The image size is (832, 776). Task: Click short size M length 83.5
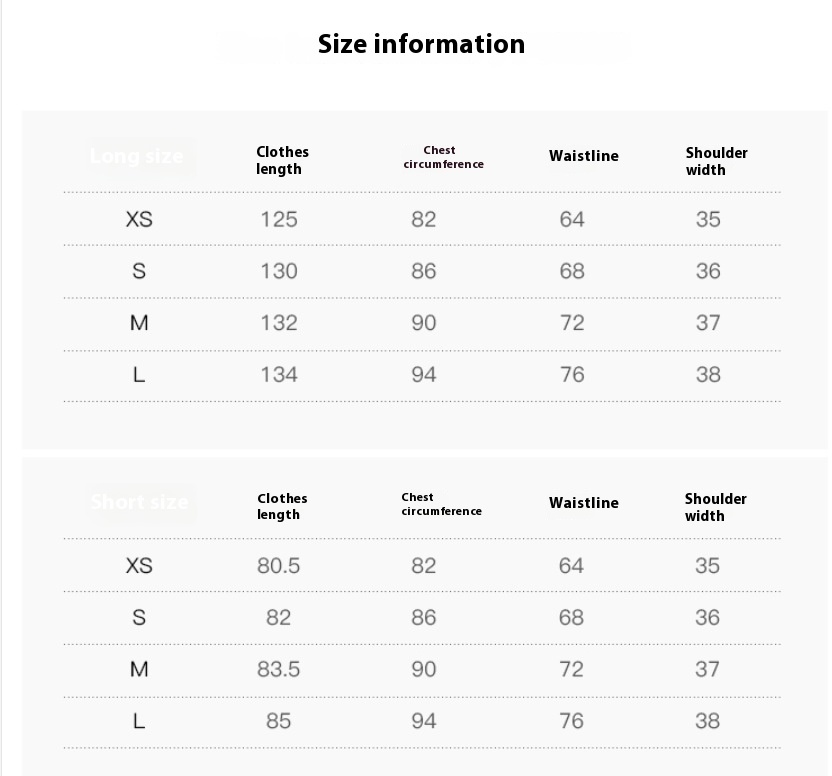(279, 669)
